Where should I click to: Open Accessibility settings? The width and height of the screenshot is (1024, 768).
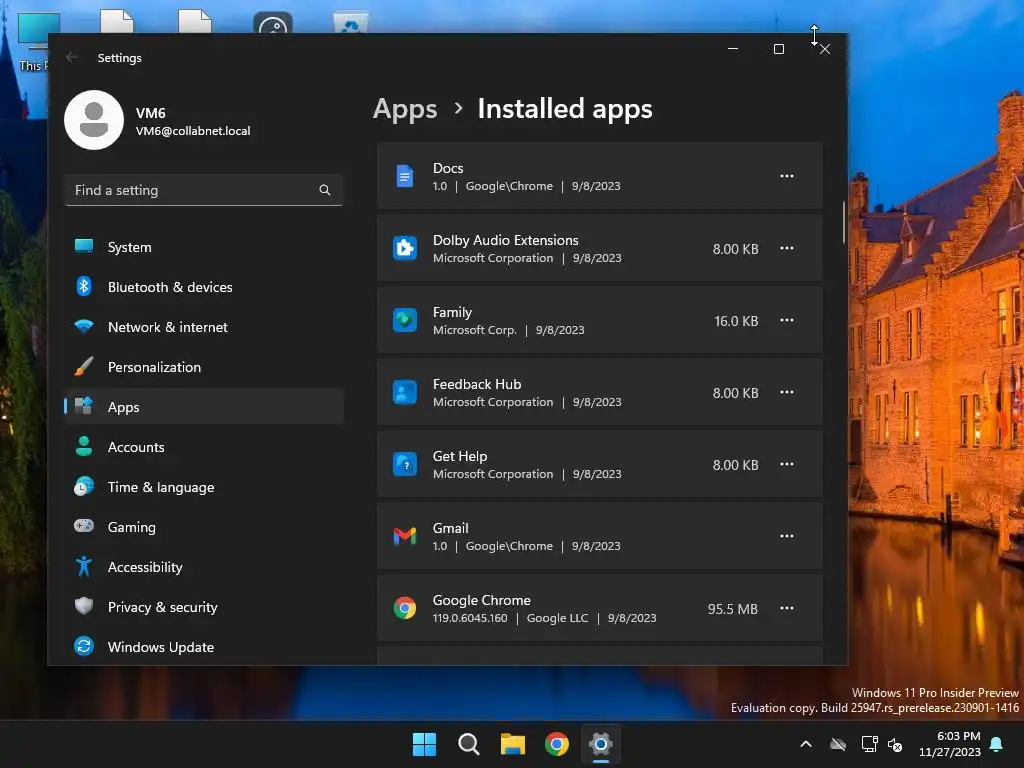pyautogui.click(x=204, y=567)
